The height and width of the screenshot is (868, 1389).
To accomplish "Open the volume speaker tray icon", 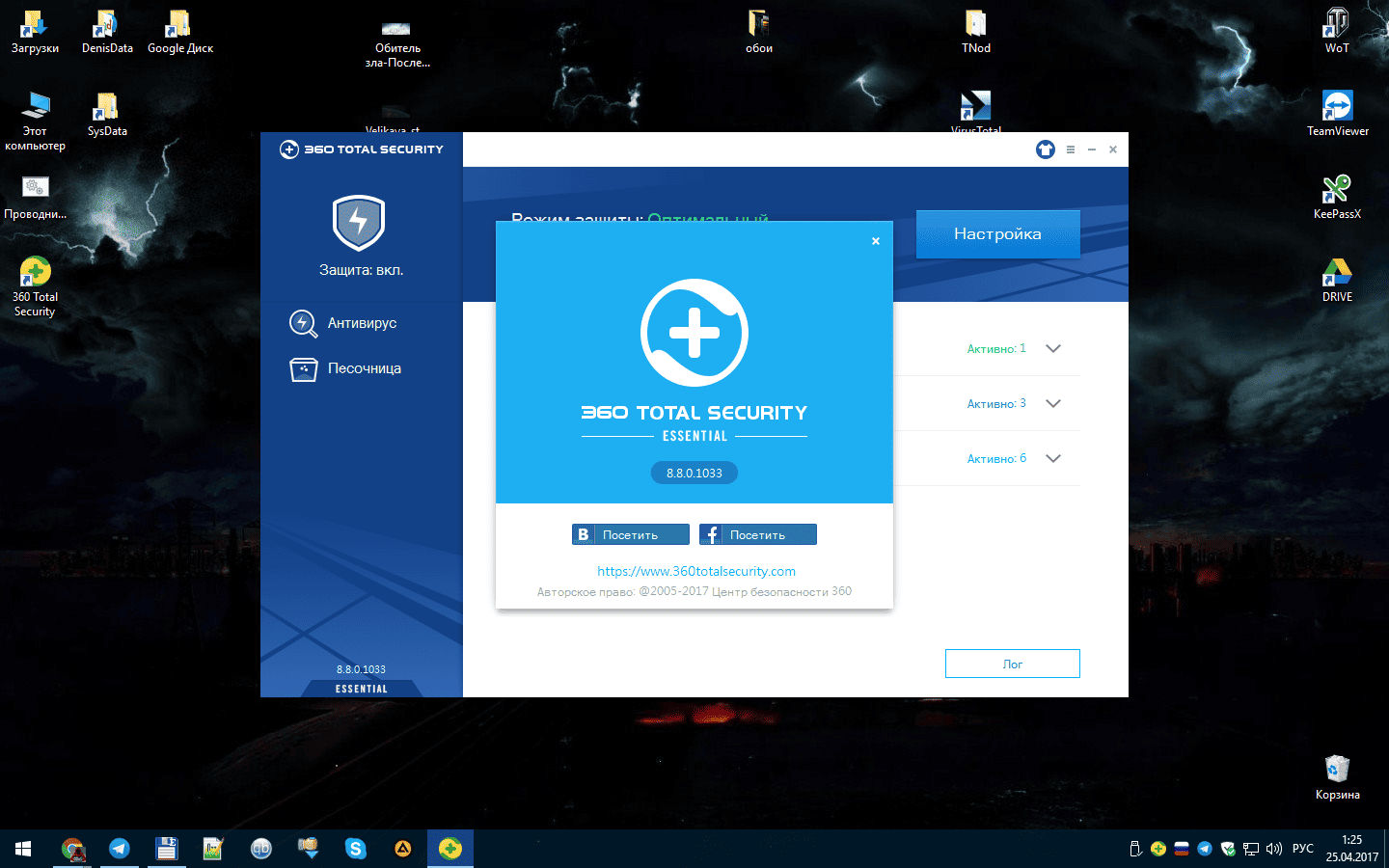I will pyautogui.click(x=1274, y=849).
